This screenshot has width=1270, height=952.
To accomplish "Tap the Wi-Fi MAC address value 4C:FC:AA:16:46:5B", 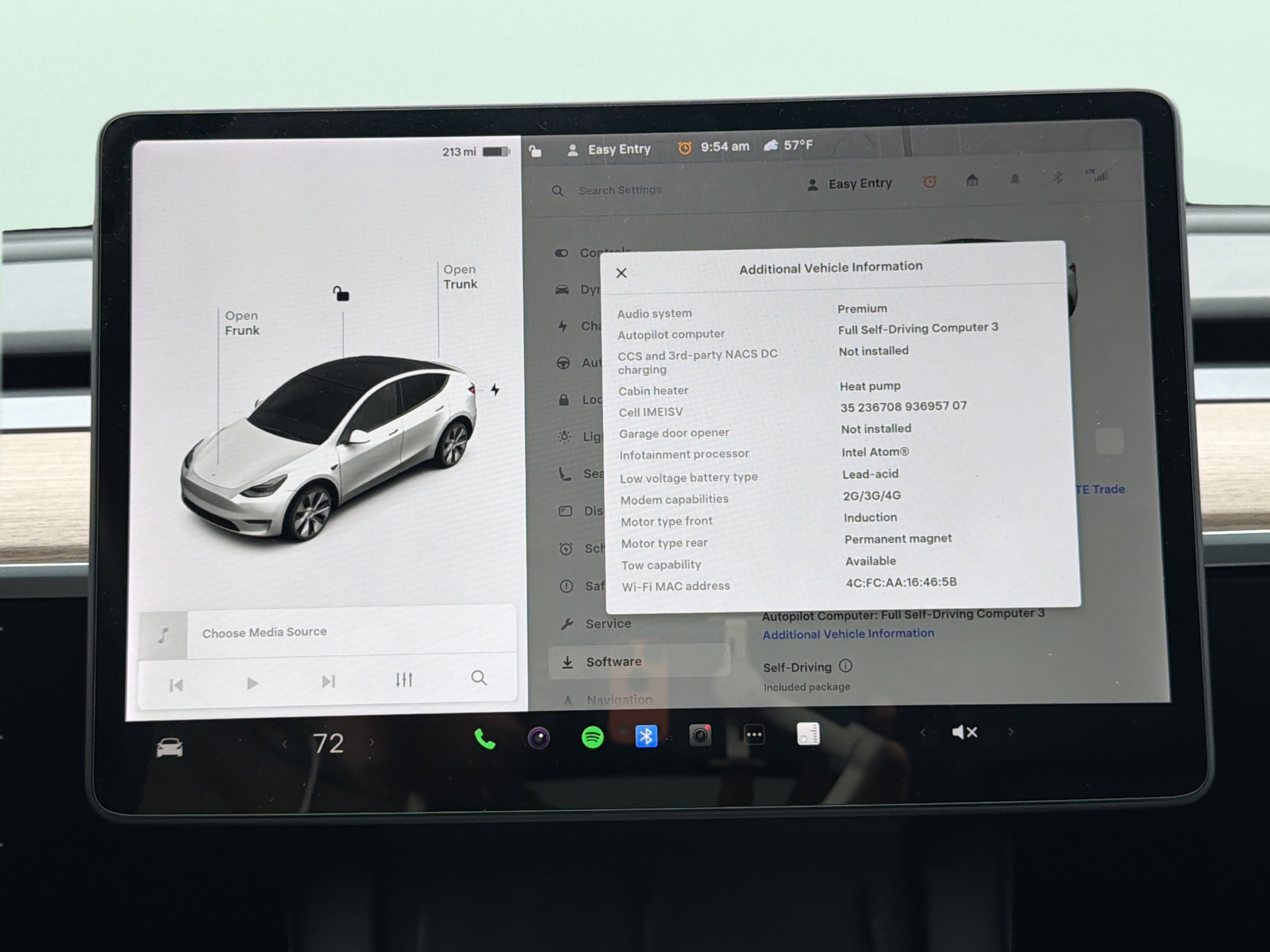I will pos(901,582).
